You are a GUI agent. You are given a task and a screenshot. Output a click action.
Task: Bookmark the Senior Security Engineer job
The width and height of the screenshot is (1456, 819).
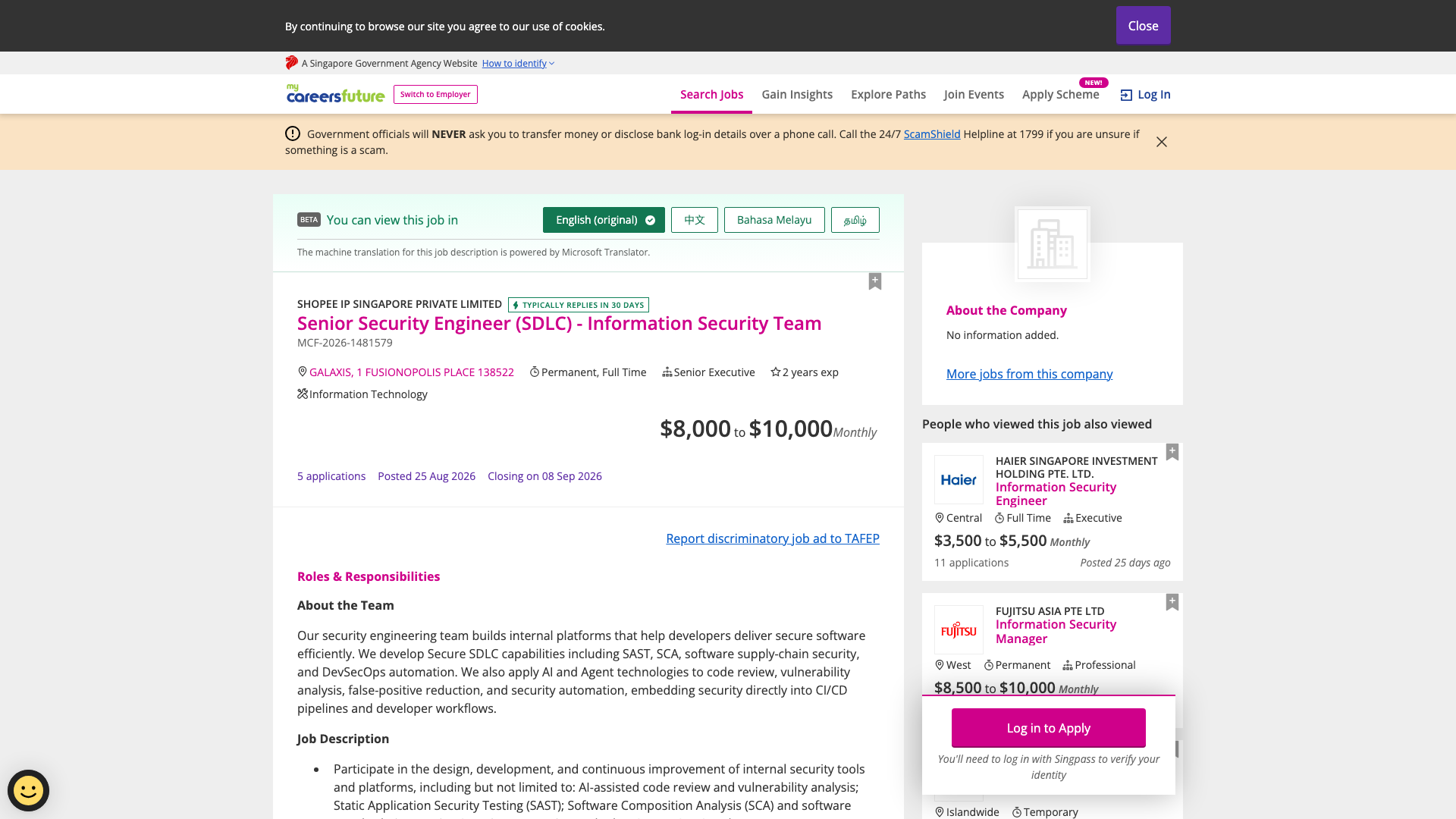point(875,281)
